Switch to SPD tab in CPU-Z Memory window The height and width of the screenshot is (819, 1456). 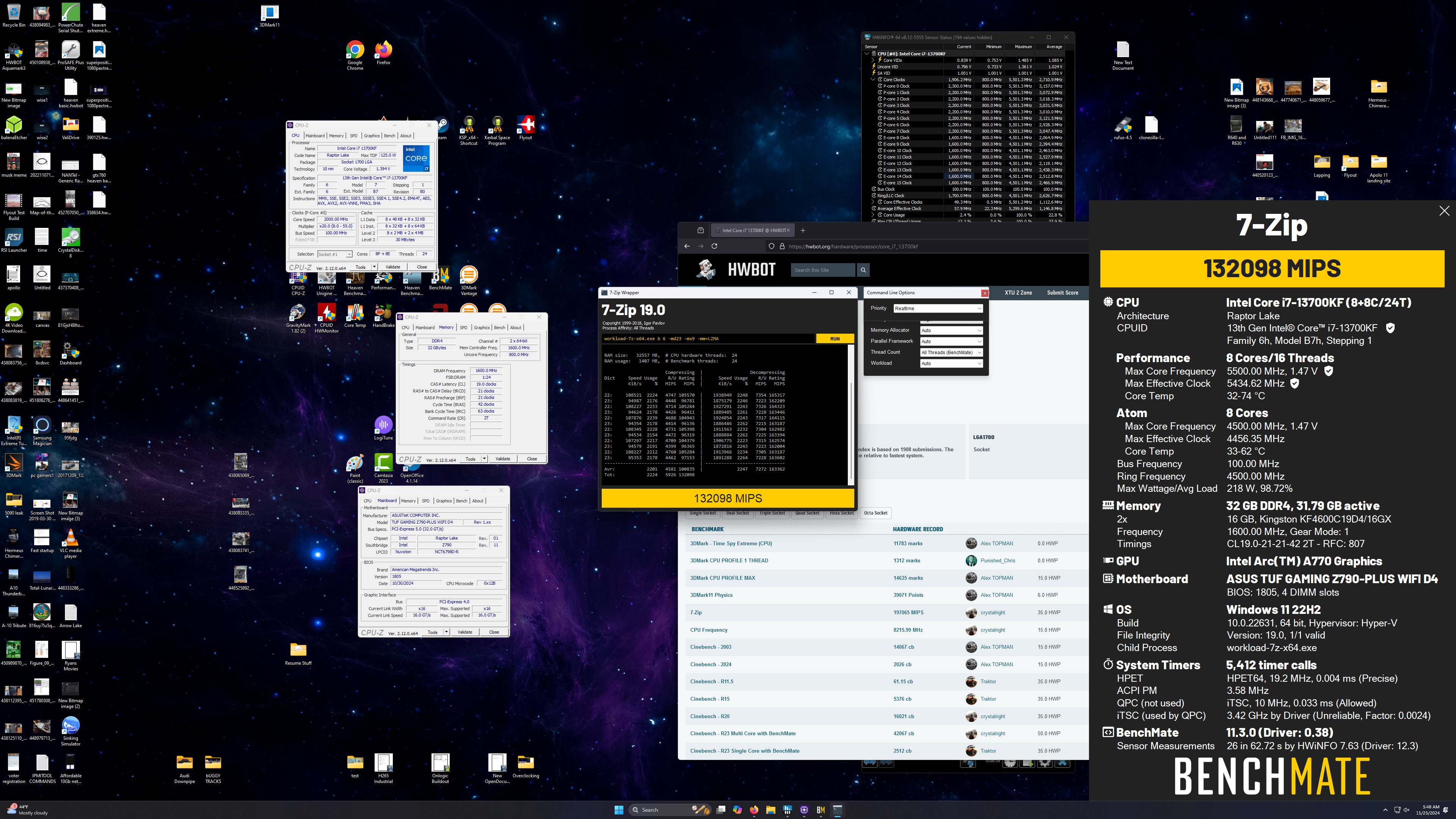pyautogui.click(x=463, y=327)
